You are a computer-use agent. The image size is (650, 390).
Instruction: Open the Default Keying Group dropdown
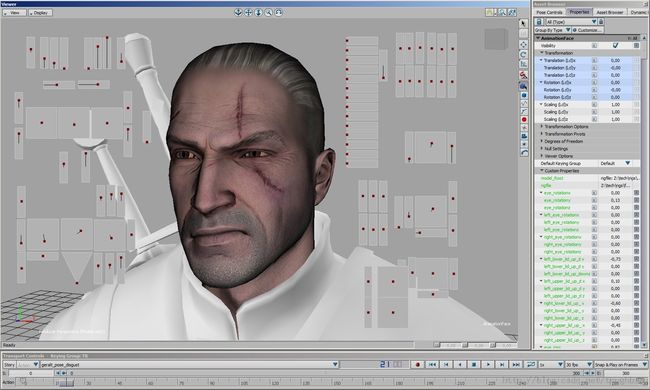point(616,163)
